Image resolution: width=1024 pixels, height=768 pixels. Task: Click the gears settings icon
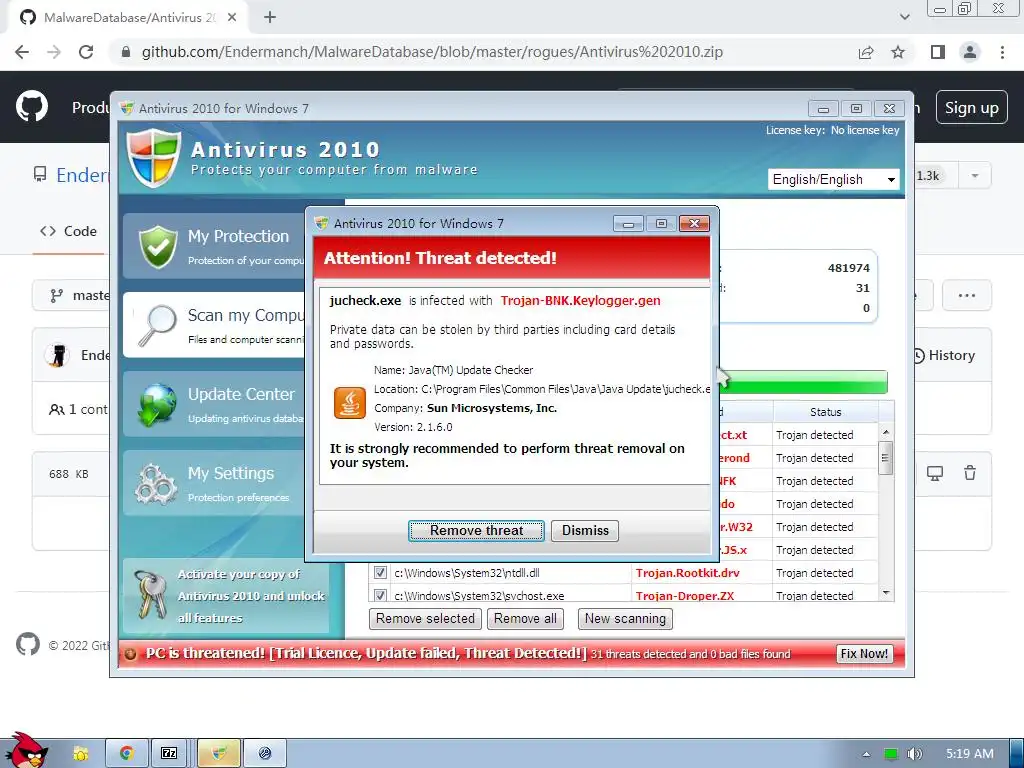[156, 485]
